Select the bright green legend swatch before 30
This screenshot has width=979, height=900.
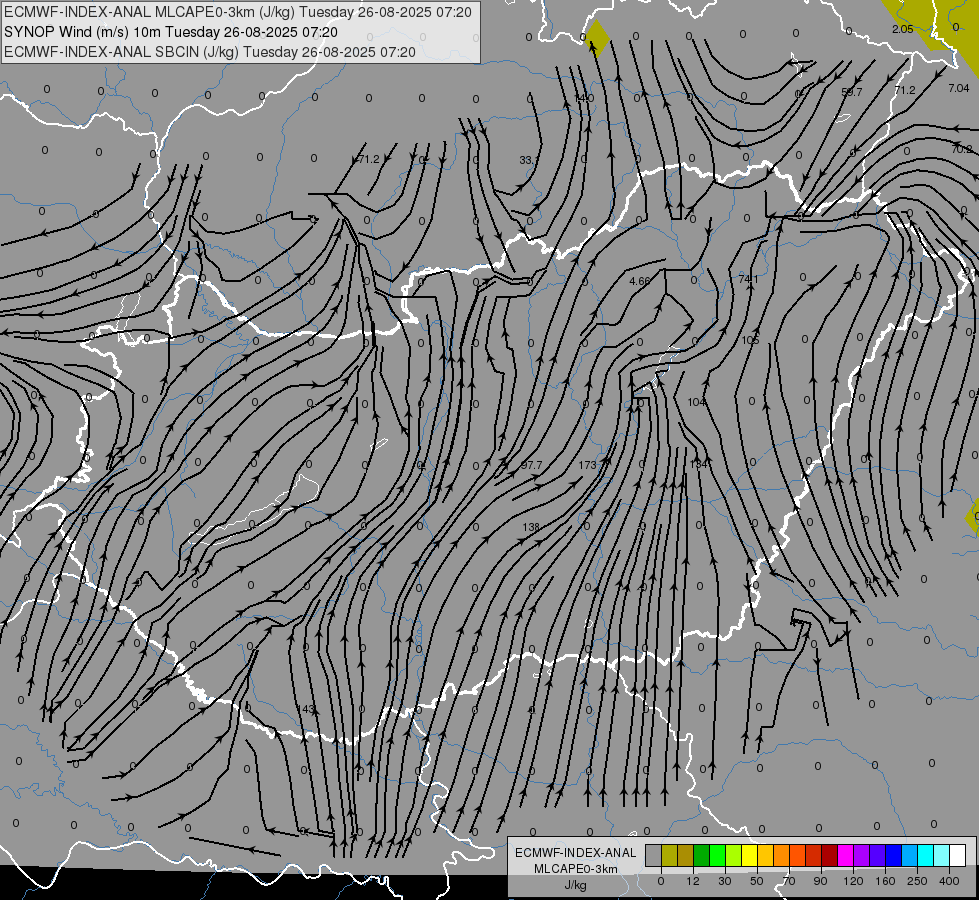coord(717,855)
